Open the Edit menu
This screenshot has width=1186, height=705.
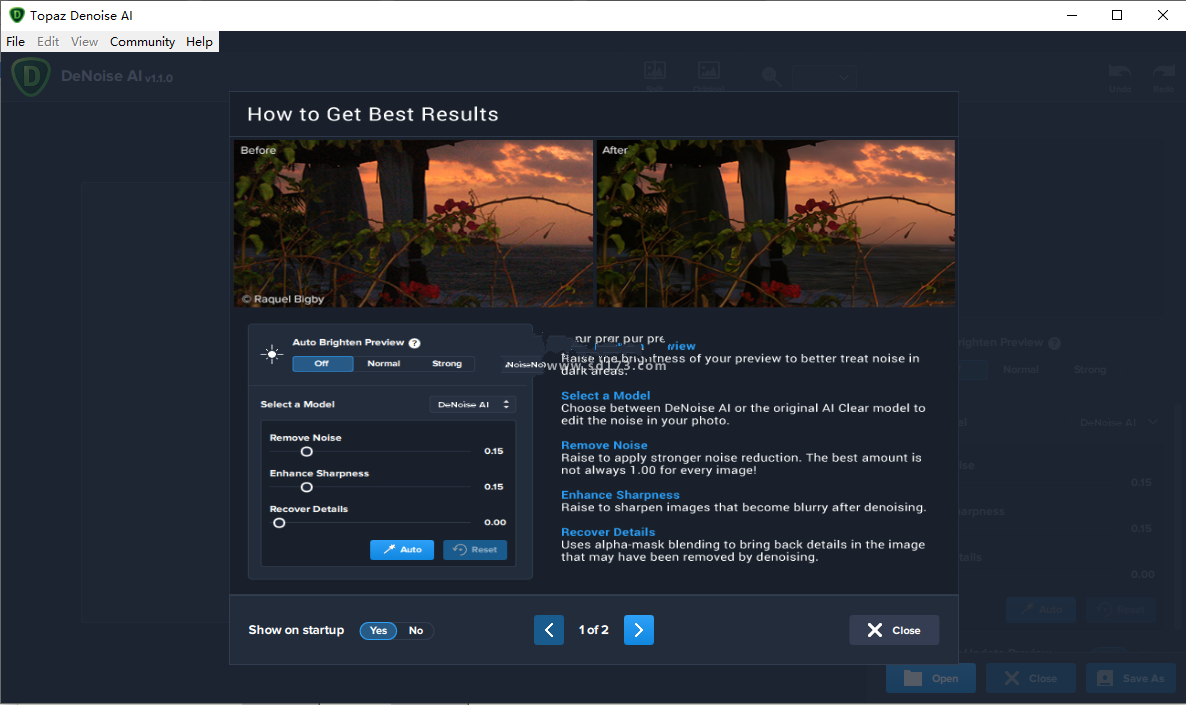click(48, 42)
